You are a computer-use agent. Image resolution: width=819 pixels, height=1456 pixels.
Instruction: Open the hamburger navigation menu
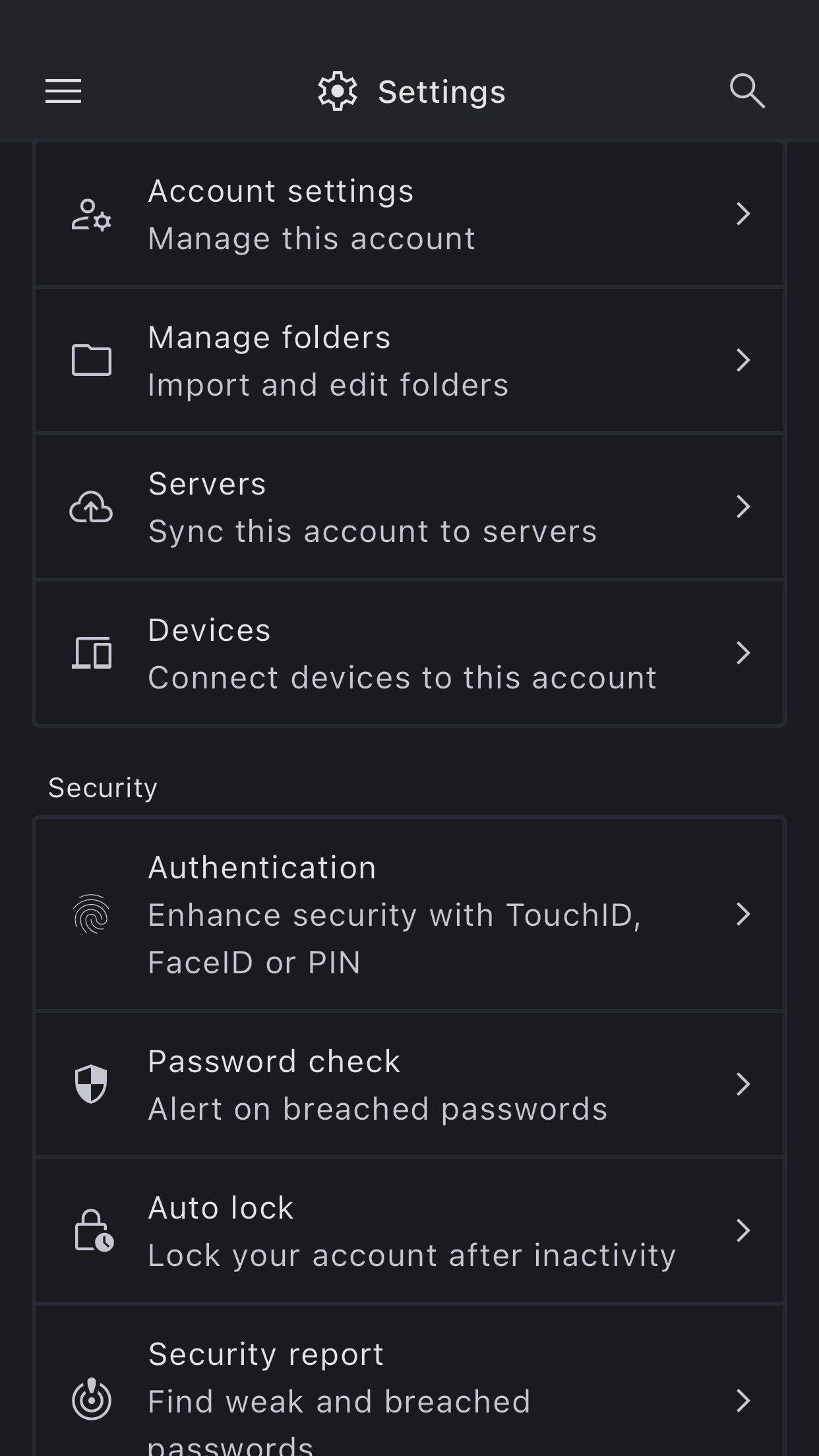pyautogui.click(x=63, y=91)
